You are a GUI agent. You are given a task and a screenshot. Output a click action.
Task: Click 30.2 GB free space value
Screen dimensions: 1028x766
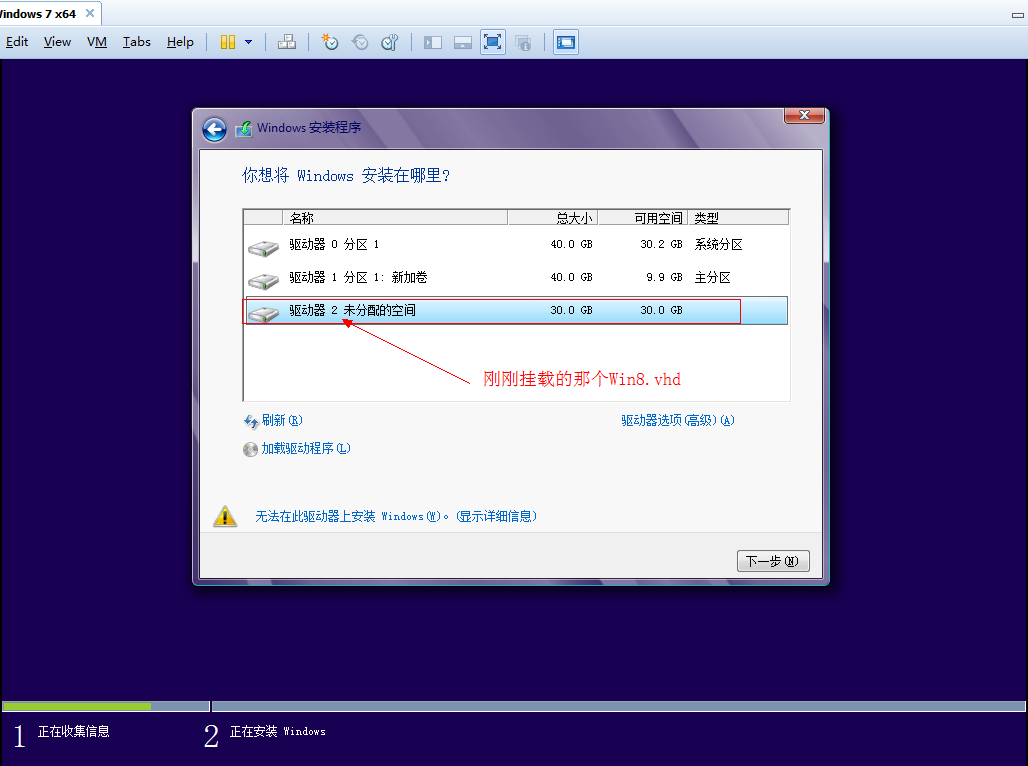[661, 245]
